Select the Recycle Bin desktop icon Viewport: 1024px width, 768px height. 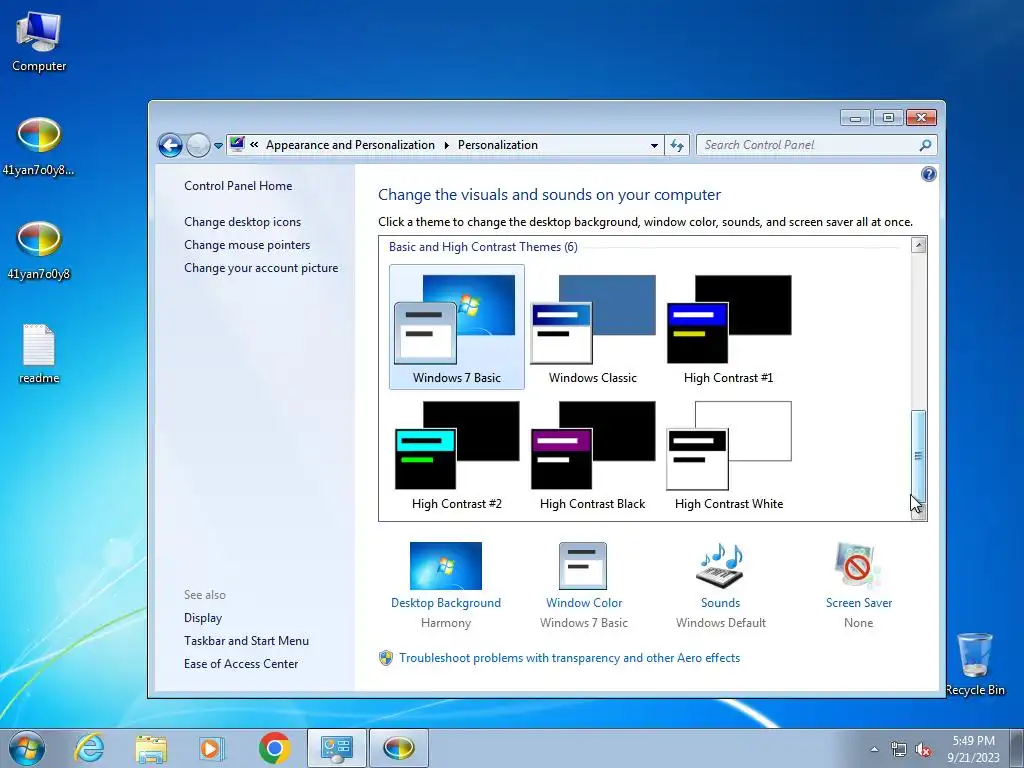(x=975, y=664)
